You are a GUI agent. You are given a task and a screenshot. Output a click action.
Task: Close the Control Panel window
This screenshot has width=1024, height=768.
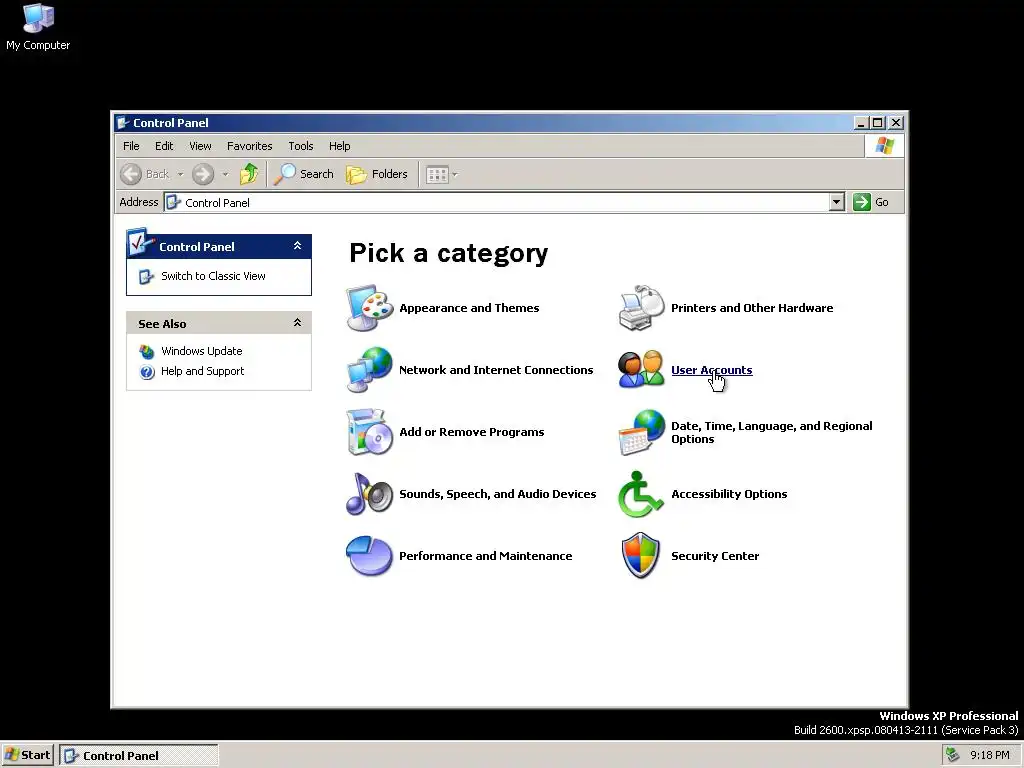tap(896, 123)
